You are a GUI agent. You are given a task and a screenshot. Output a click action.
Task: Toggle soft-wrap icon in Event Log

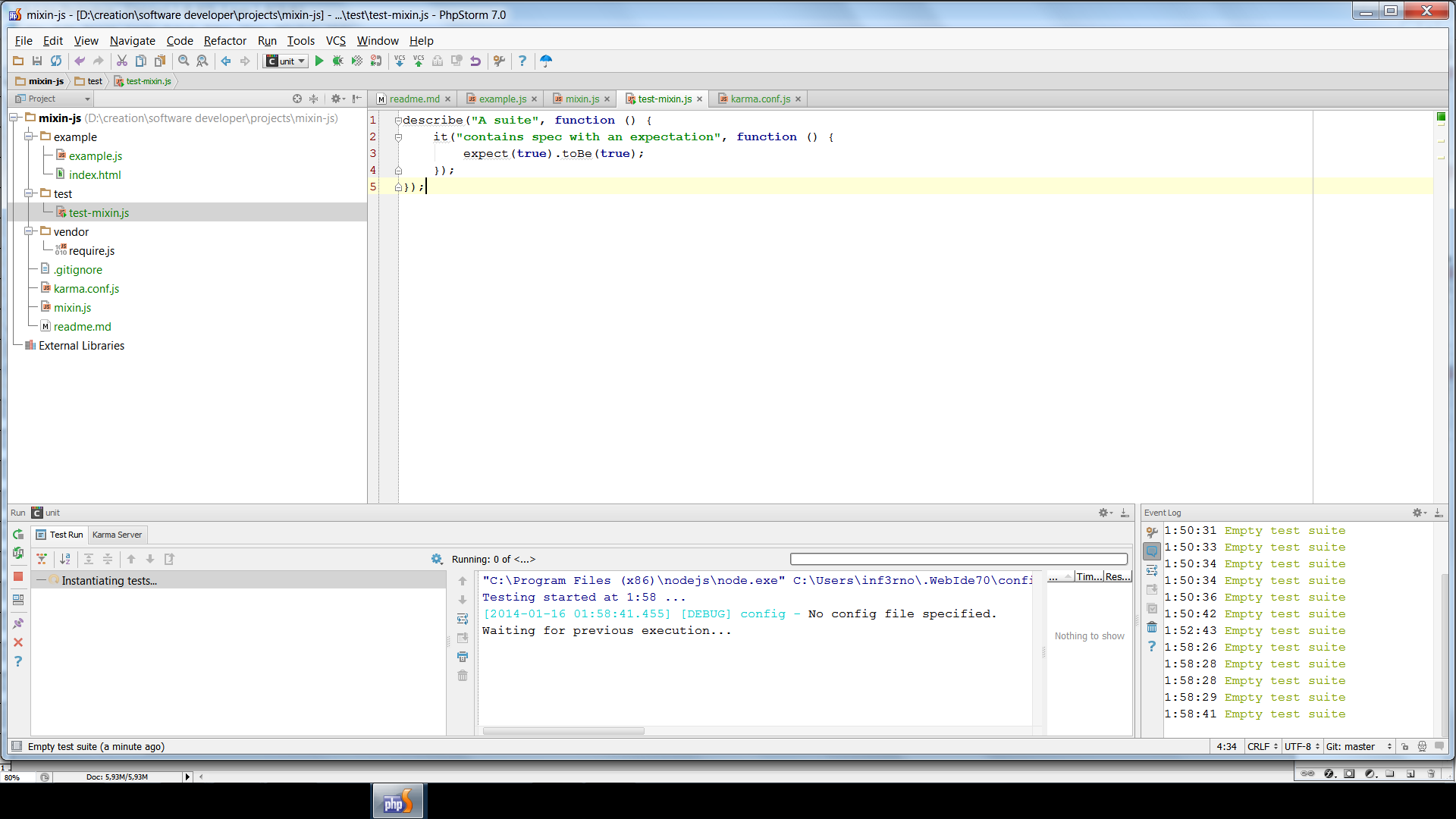[x=1152, y=570]
